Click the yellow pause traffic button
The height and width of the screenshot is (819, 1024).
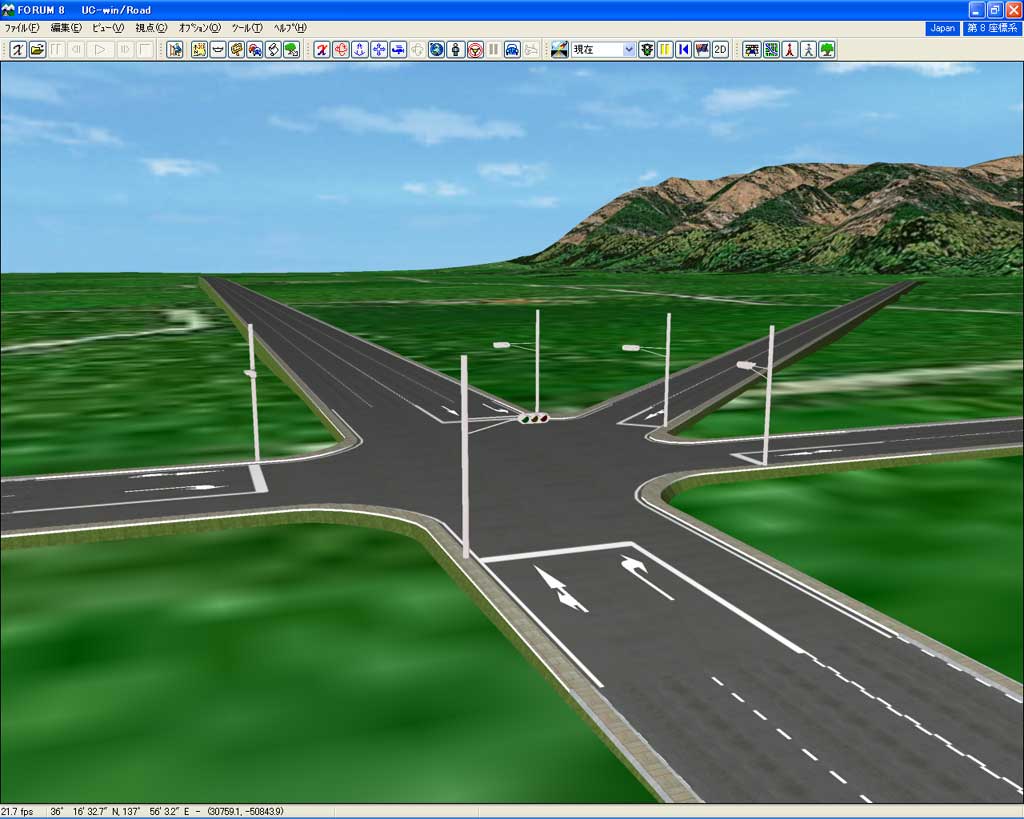click(x=665, y=50)
